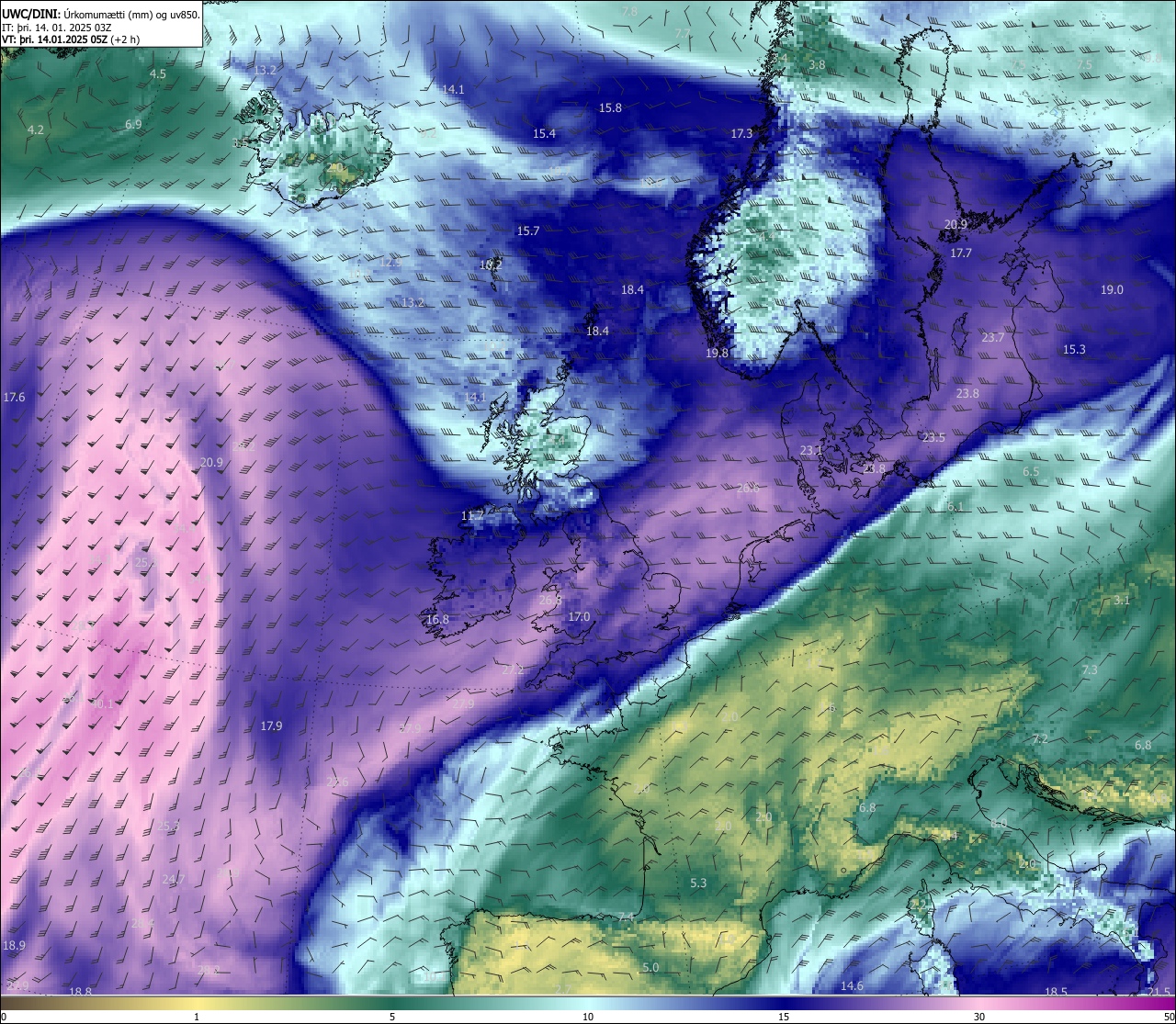Click the map value 4.5
This screenshot has width=1176, height=1024.
pos(158,73)
